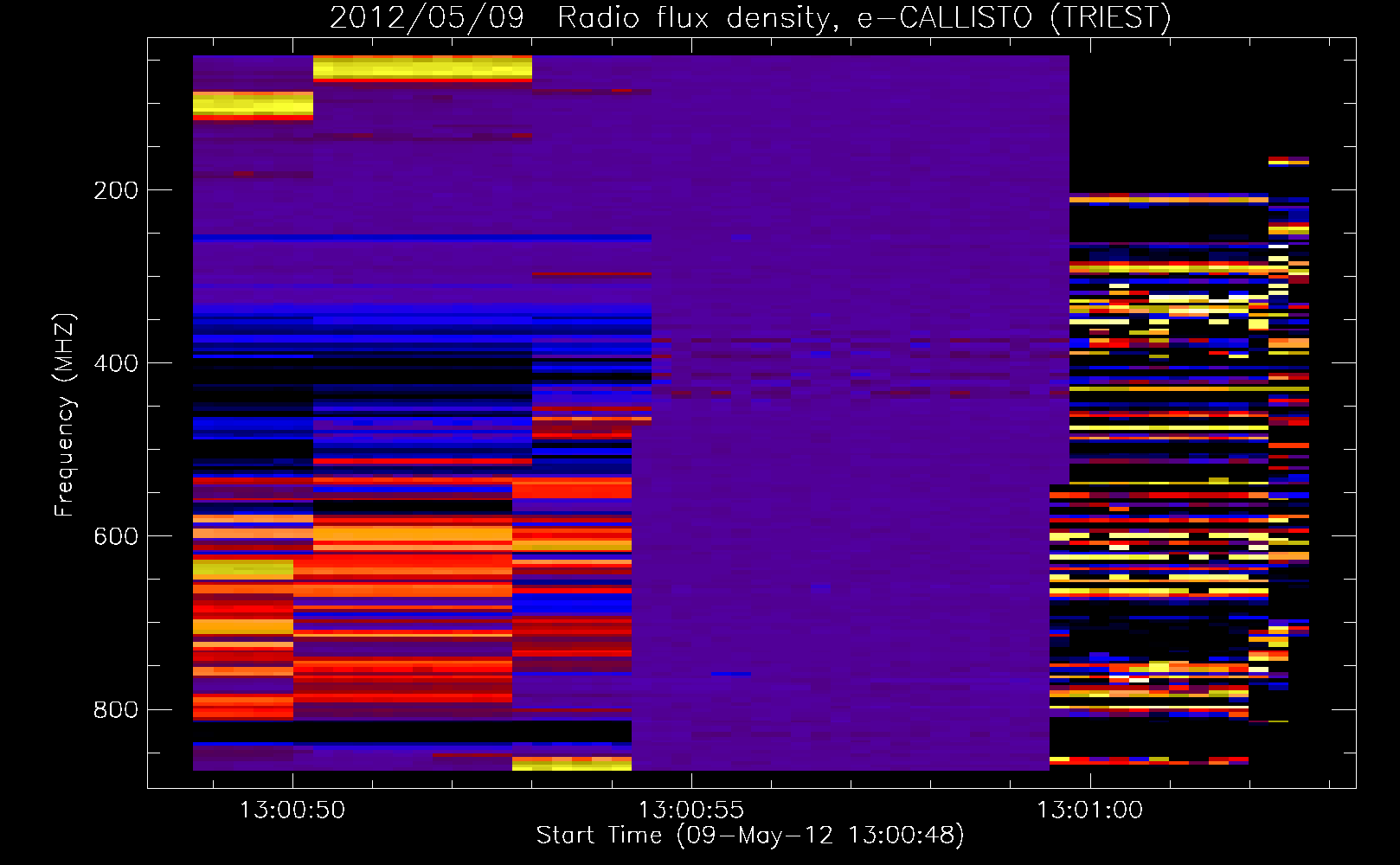
Task: Click the 13:00:50 time tick label
Action: coord(292,811)
